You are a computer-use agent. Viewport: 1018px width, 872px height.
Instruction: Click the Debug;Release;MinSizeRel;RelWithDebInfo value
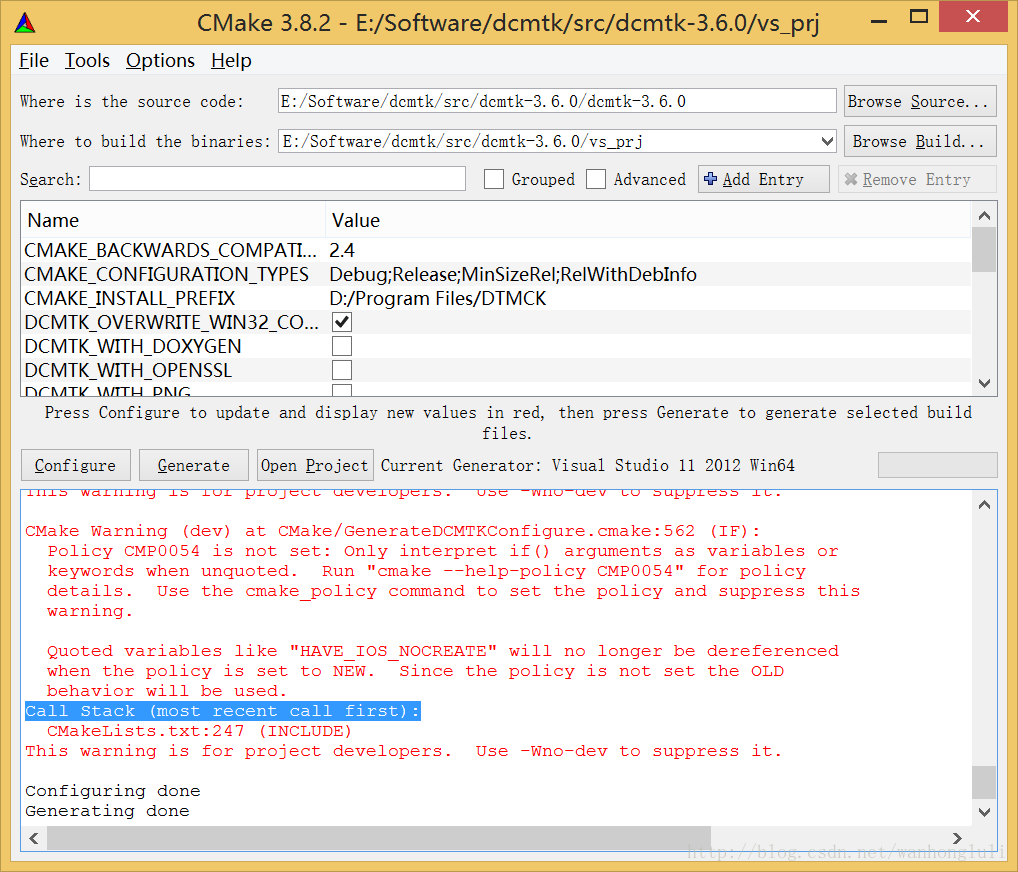[513, 275]
